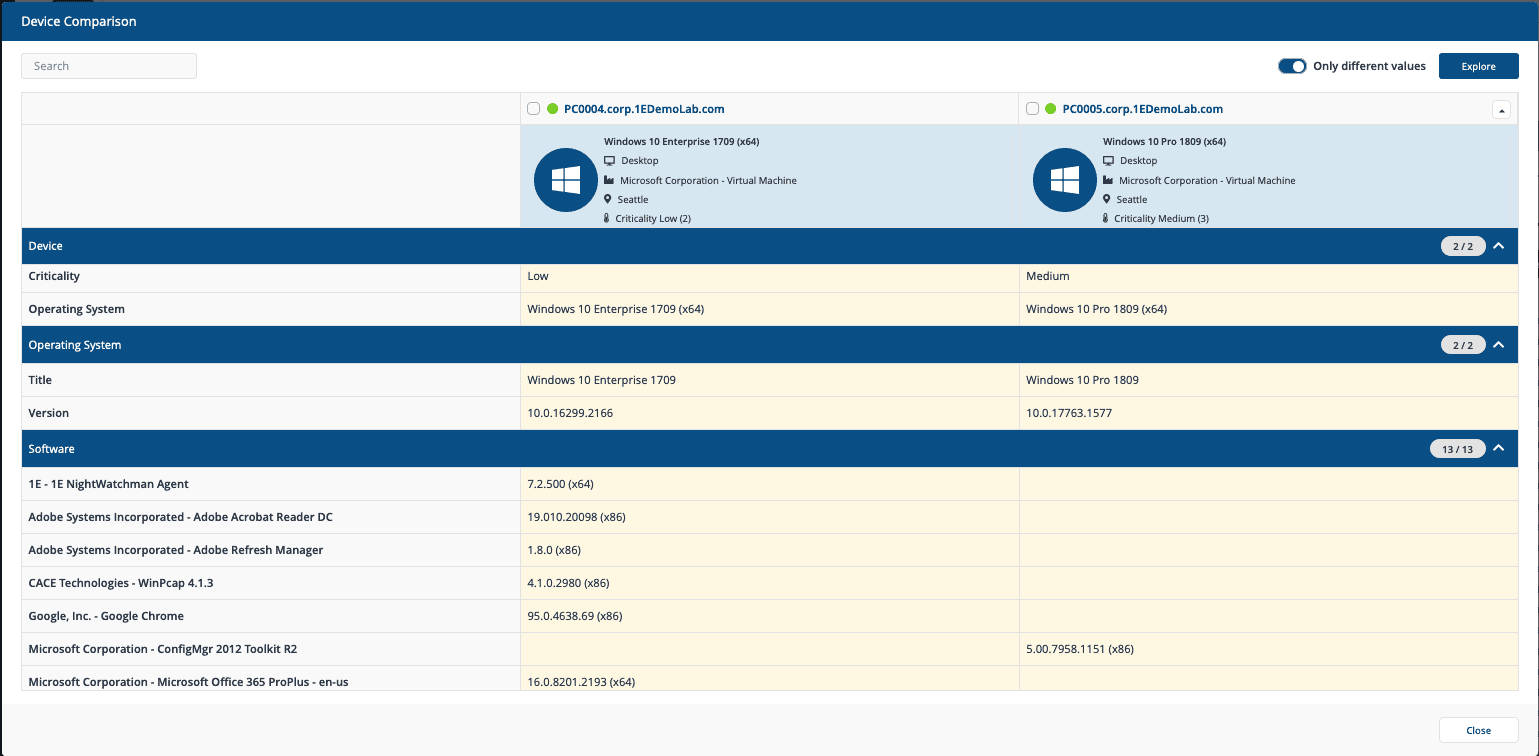Tick the checkbox beside PC0004.corp.1EDemoLab.com
Viewport: 1539px width, 756px height.
pyautogui.click(x=534, y=109)
